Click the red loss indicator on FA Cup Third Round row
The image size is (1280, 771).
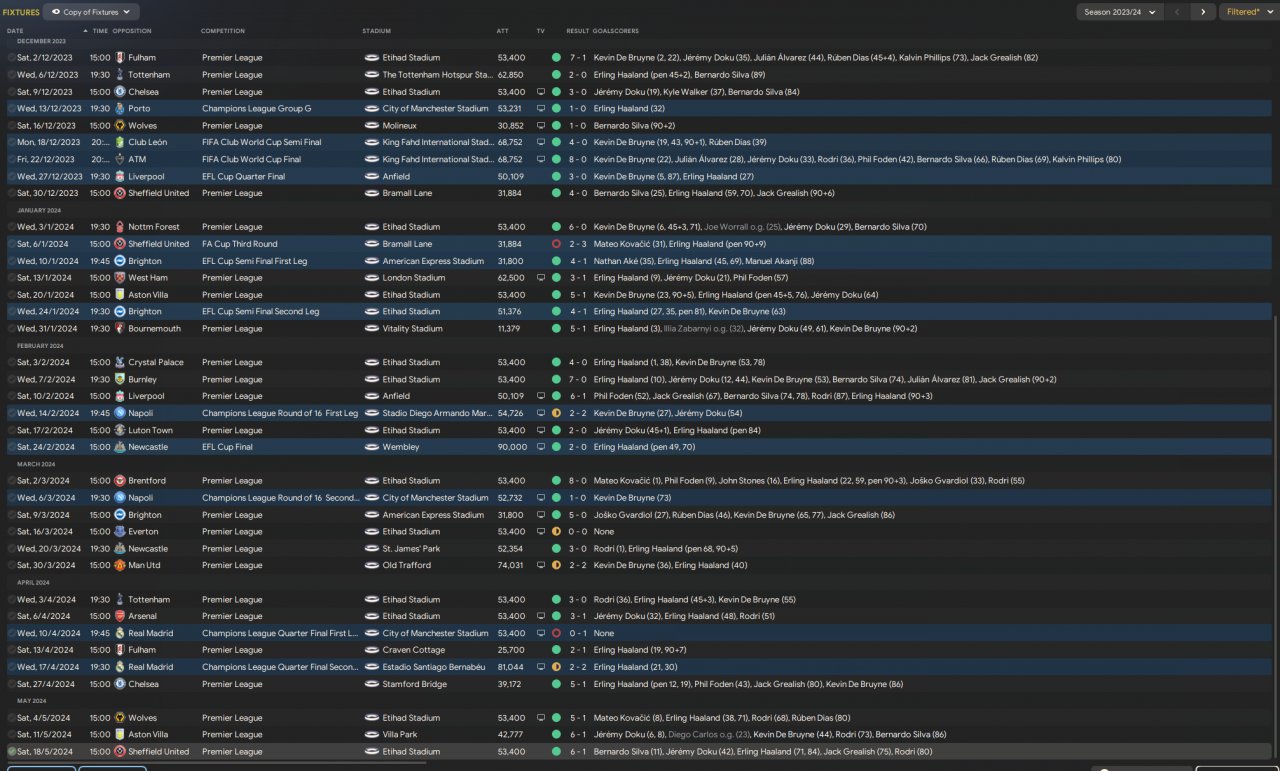pyautogui.click(x=556, y=244)
